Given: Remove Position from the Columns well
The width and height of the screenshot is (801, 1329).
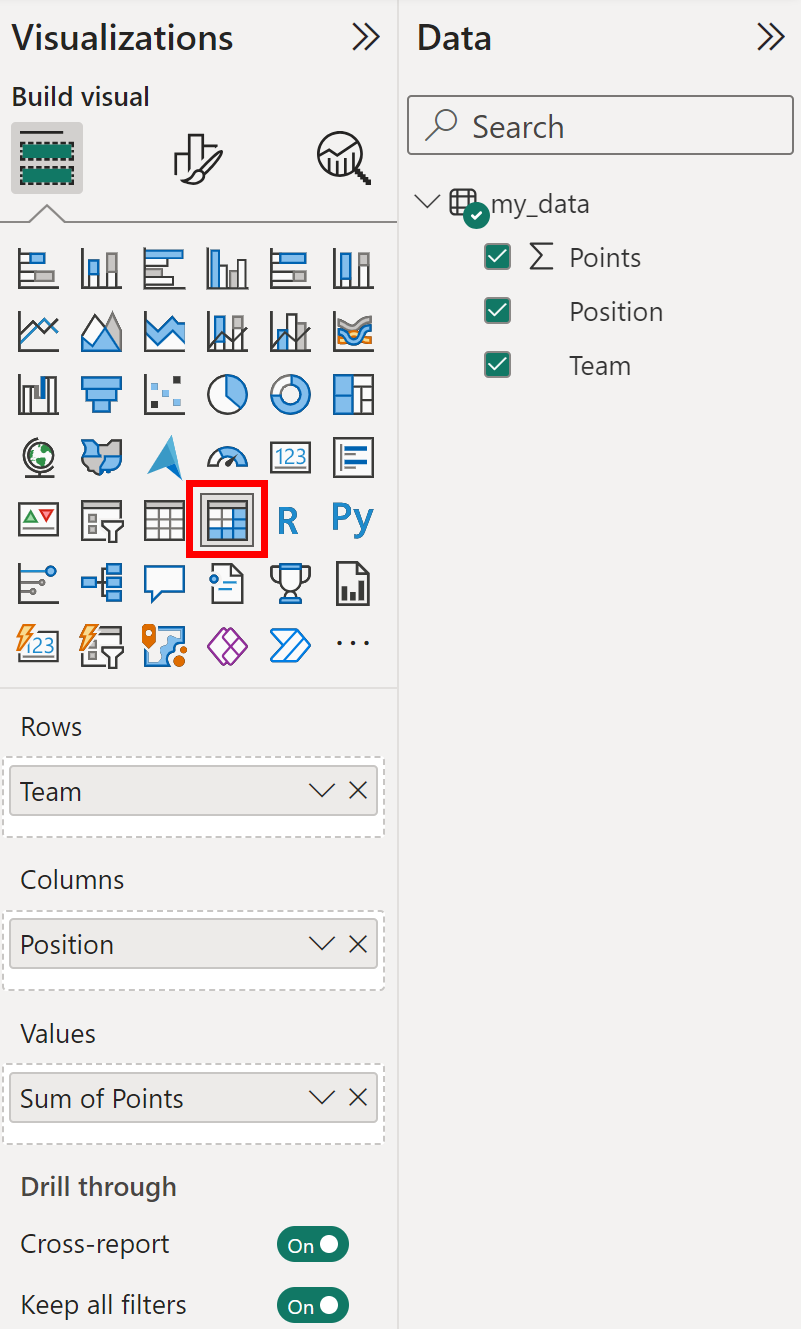Looking at the screenshot, I should (358, 944).
